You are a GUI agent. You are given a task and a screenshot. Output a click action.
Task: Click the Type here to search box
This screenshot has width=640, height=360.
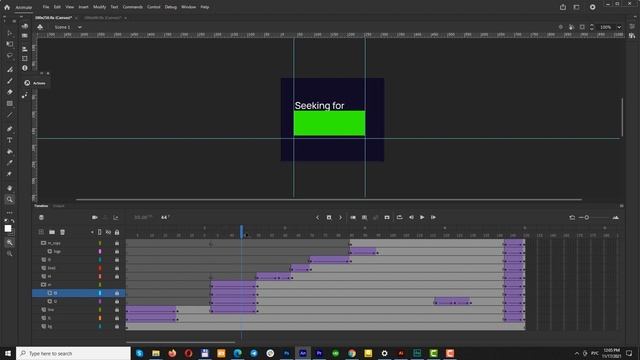tap(73, 353)
